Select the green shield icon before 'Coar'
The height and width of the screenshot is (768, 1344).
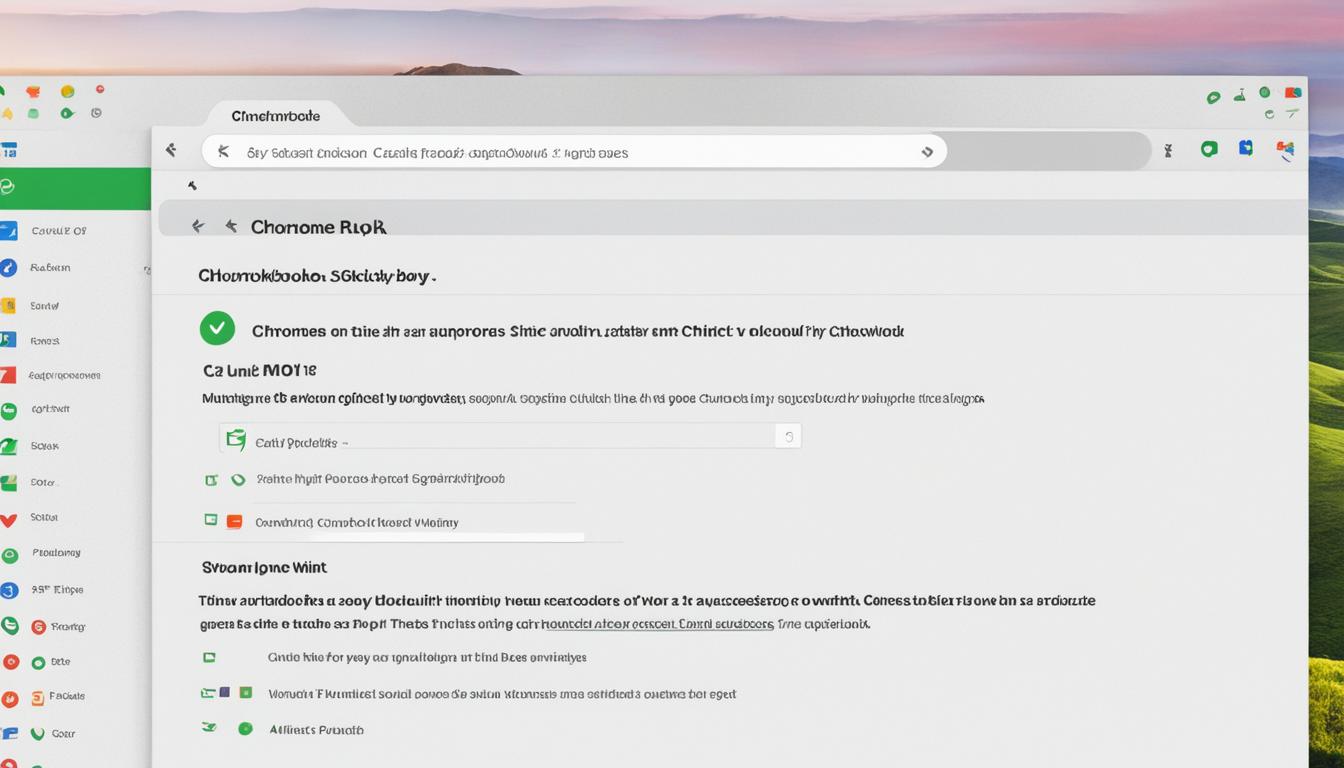(38, 734)
